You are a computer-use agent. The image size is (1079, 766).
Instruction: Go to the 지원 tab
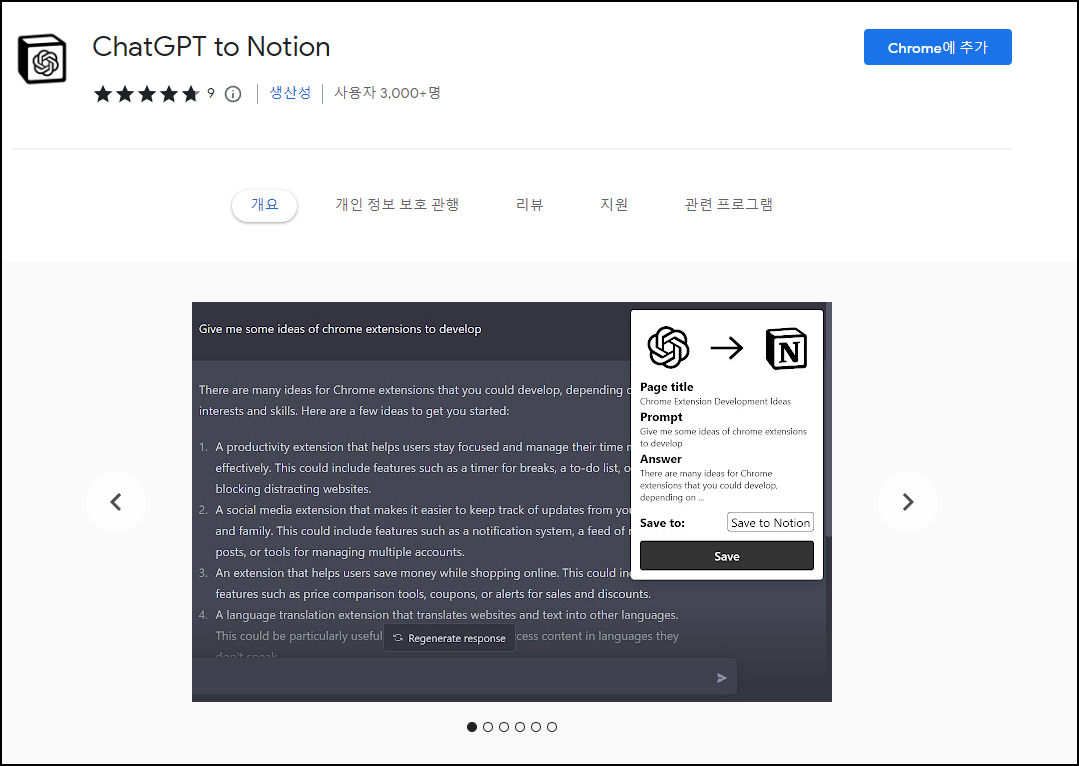coord(614,204)
